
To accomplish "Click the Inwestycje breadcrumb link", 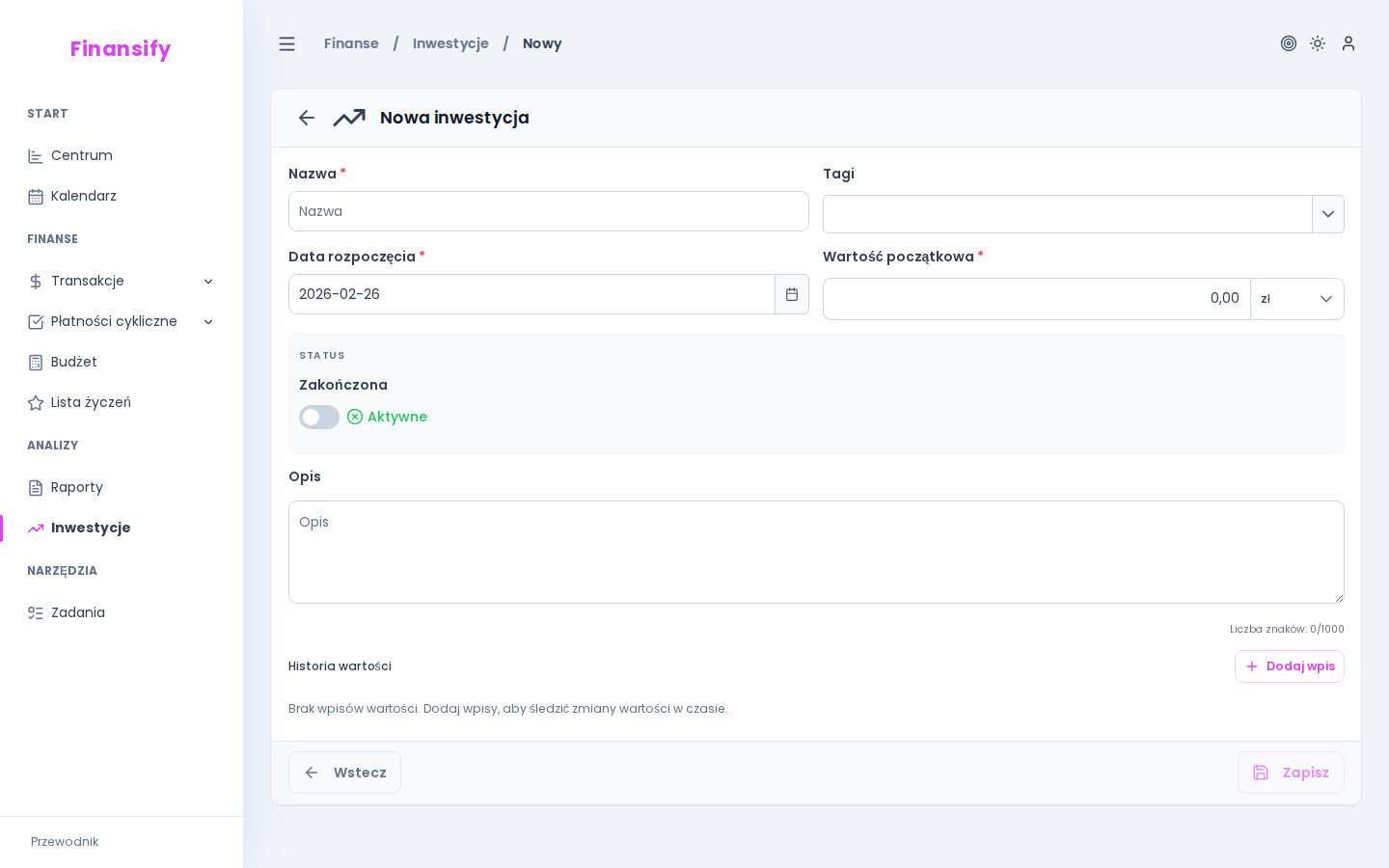I will click(x=450, y=43).
